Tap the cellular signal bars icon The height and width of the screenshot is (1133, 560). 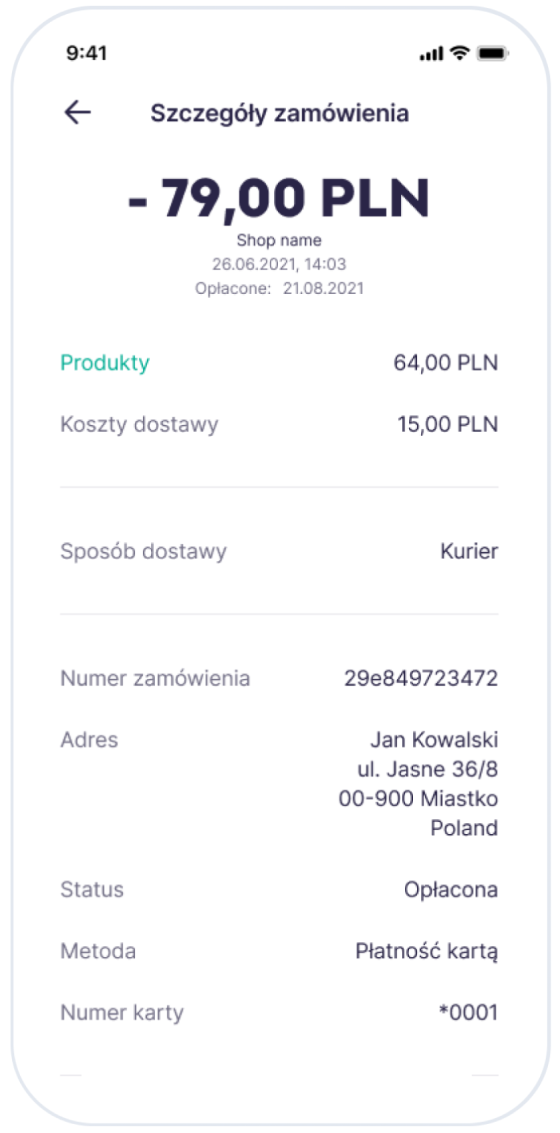pos(431,54)
